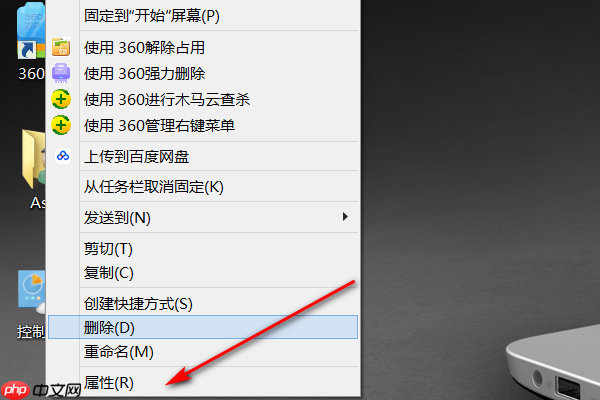Click the Baidu Netdisk cloud icon

[63, 156]
